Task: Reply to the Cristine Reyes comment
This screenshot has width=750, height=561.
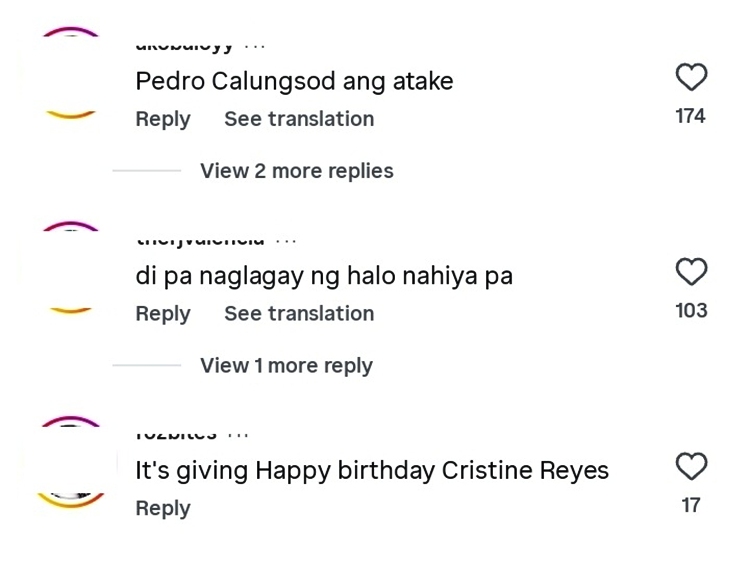Action: [x=163, y=508]
